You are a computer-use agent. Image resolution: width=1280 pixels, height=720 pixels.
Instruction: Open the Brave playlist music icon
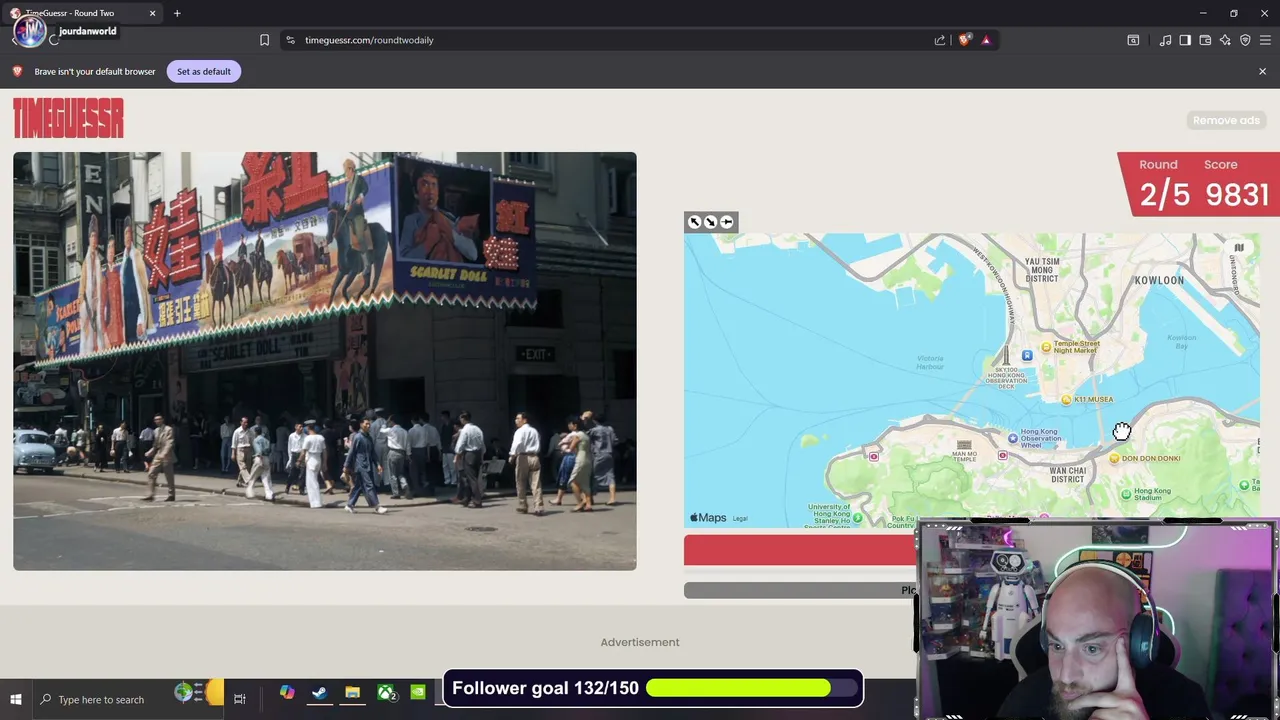point(1165,40)
